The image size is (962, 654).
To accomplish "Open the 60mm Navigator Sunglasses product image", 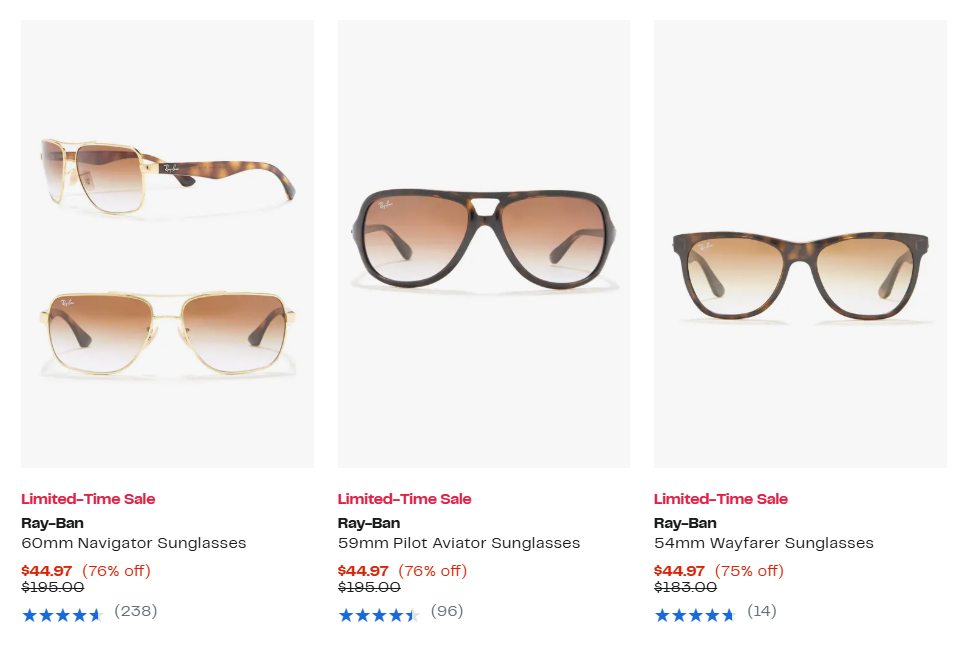I will coord(167,243).
